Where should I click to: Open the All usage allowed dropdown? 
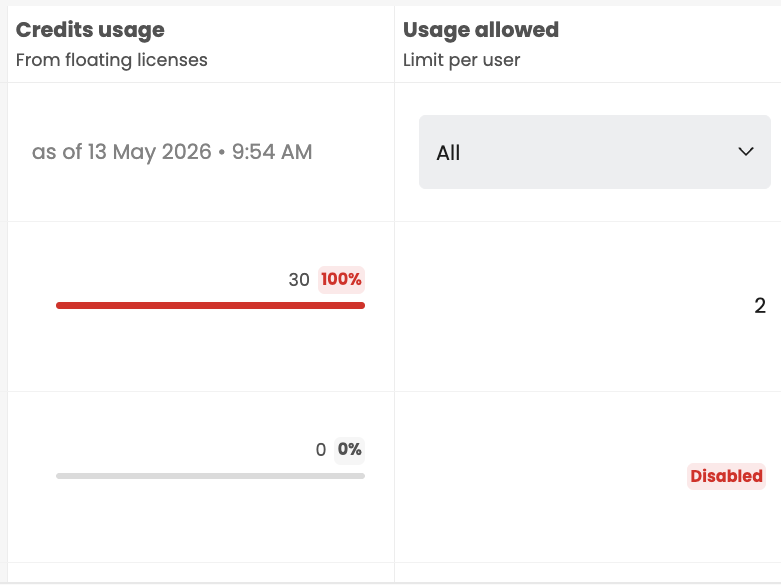click(x=595, y=152)
